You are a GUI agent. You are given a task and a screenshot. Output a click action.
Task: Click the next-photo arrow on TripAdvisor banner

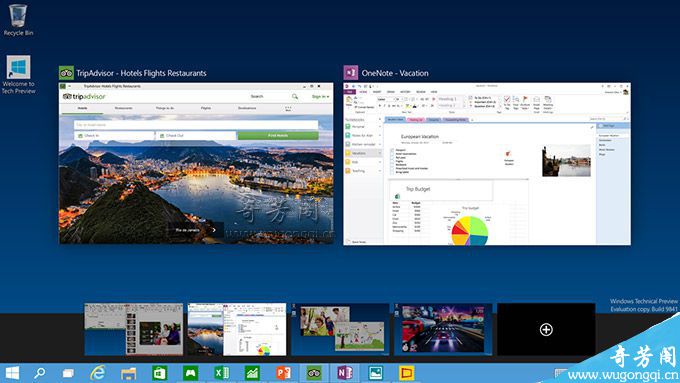pyautogui.click(x=214, y=230)
